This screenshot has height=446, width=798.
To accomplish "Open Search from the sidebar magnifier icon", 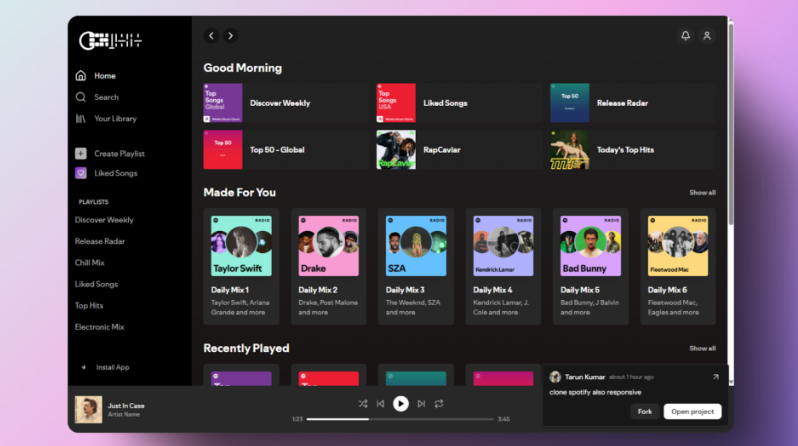I will coord(80,97).
